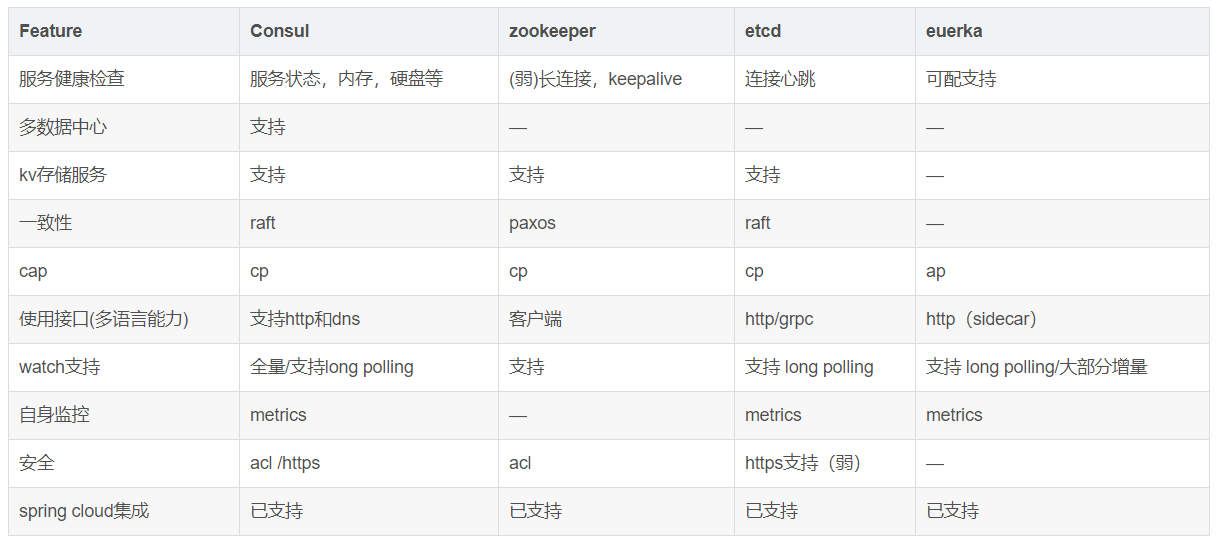Click the paxos cell
This screenshot has height=546, width=1216.
(532, 223)
